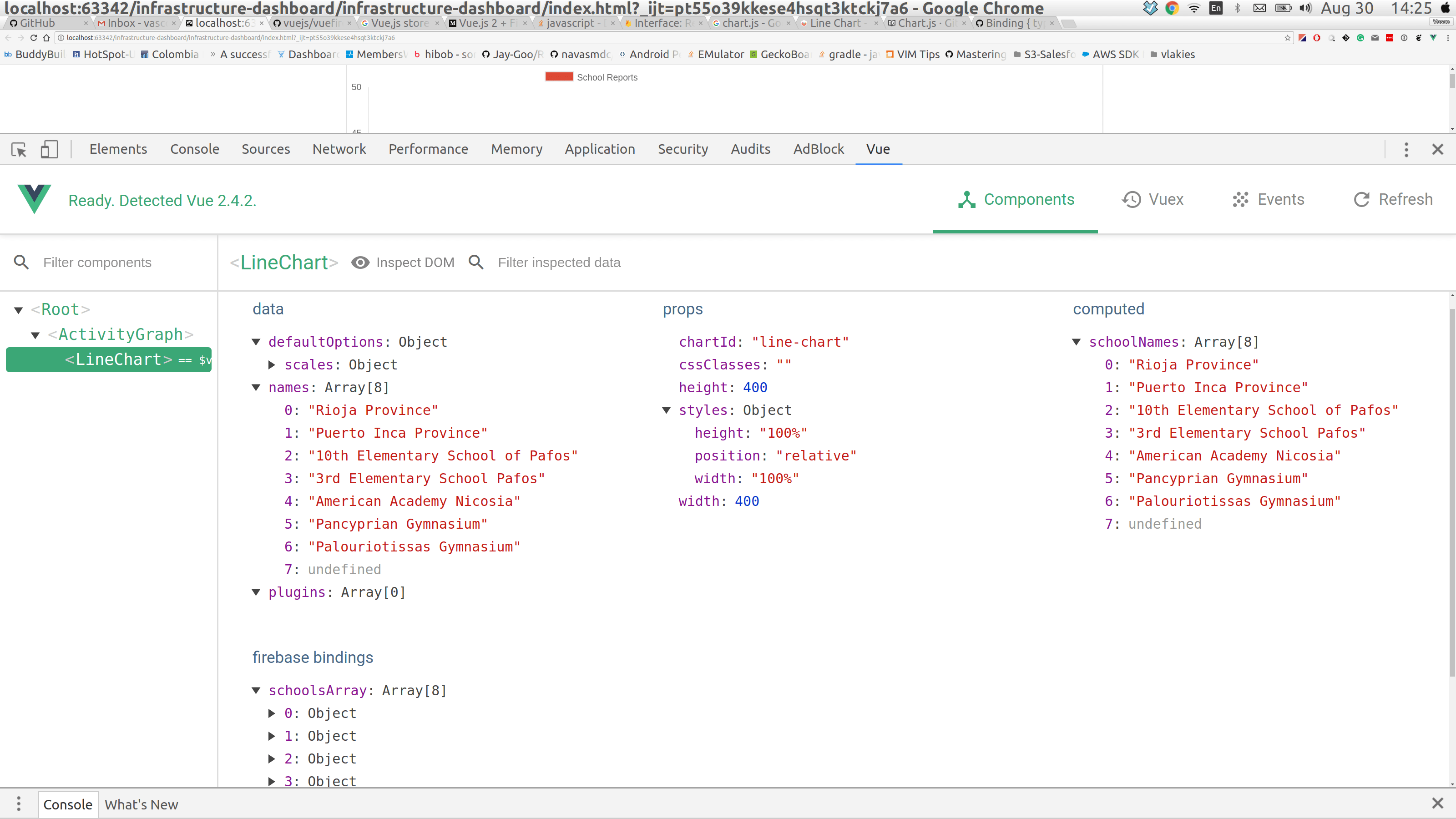Open the volume icon in menu bar
The width and height of the screenshot is (1456, 819).
tap(1305, 8)
